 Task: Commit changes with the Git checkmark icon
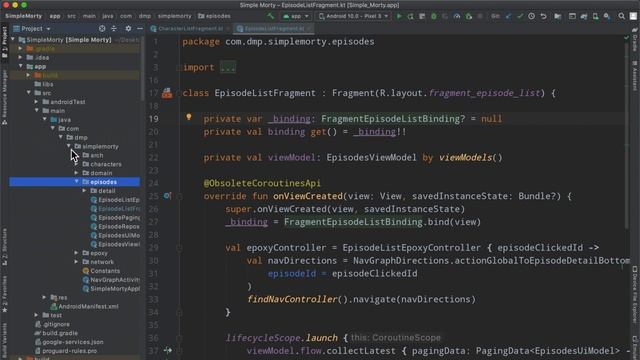(520, 16)
